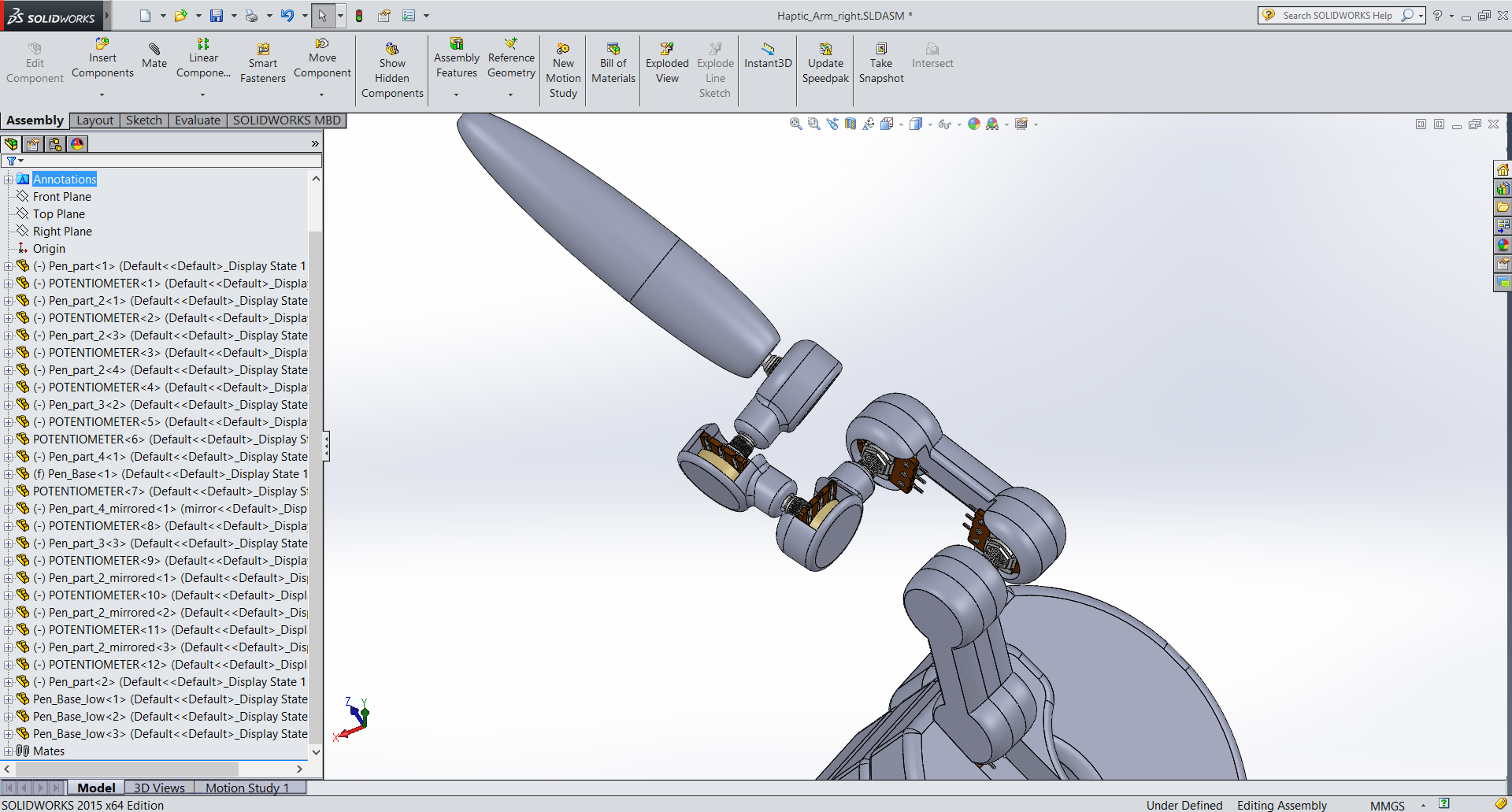
Task: Click Zoom to Area magnifier icon
Action: (814, 124)
